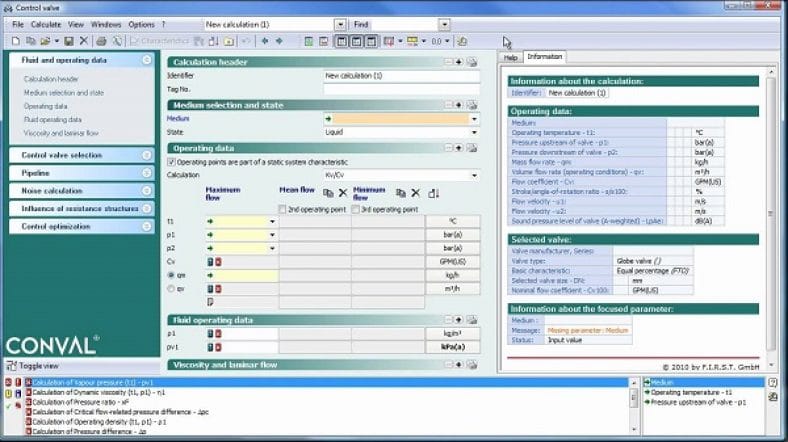788x442 pixels.
Task: Uncheck the static system characteristic checkbox
Action: [171, 161]
